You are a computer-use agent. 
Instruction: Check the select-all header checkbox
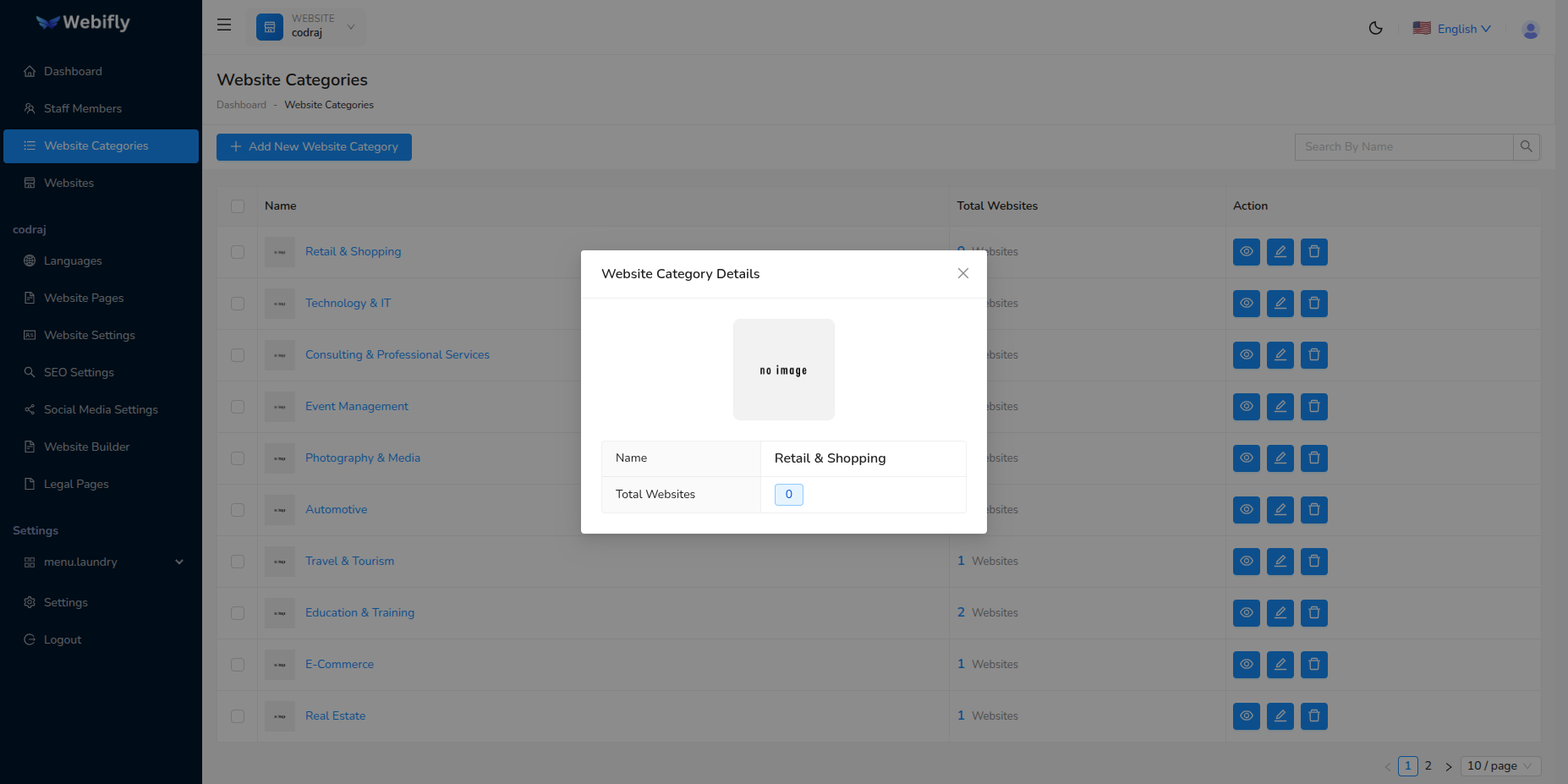[238, 206]
